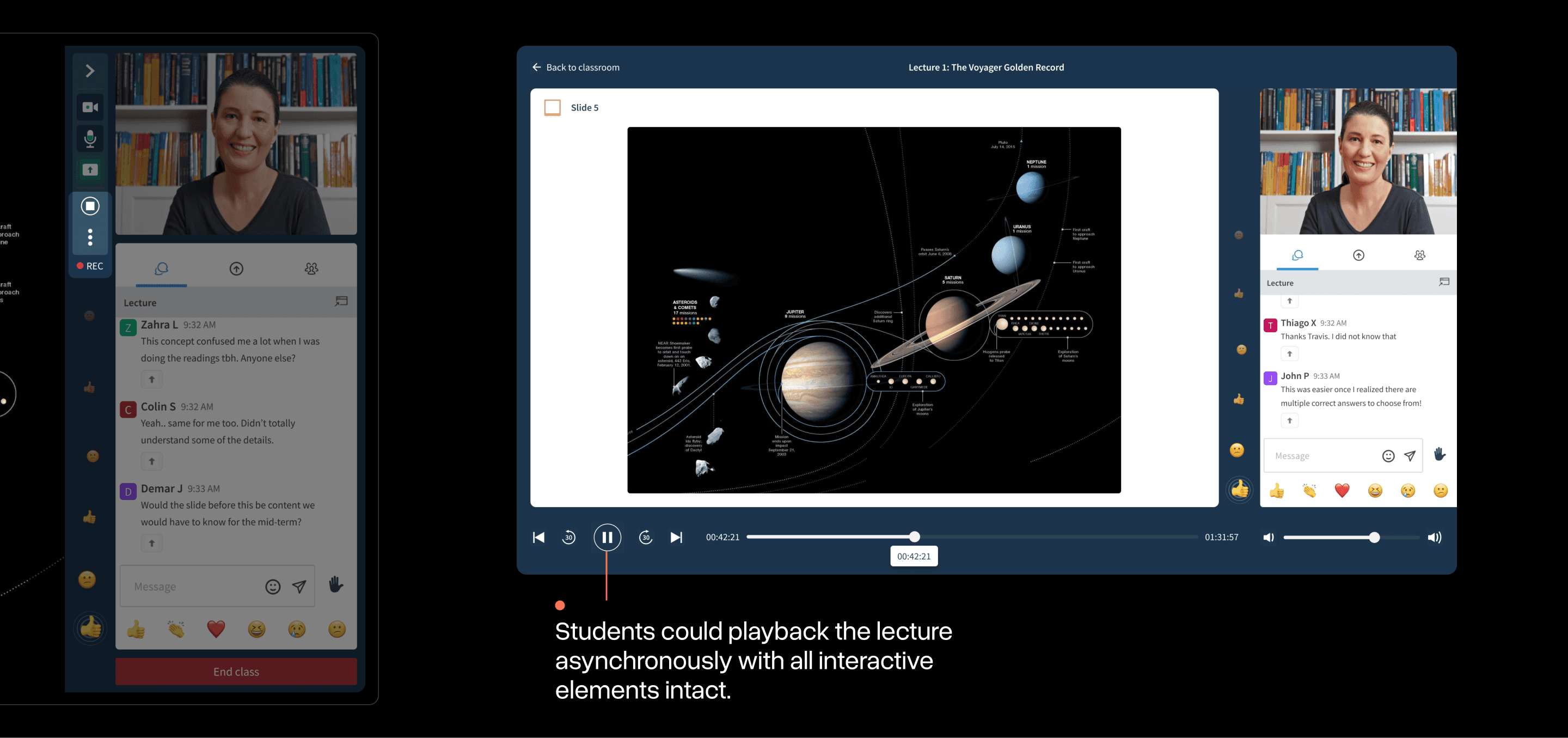The image size is (1568, 738).
Task: Skip back 30 seconds in the video
Action: (x=568, y=536)
